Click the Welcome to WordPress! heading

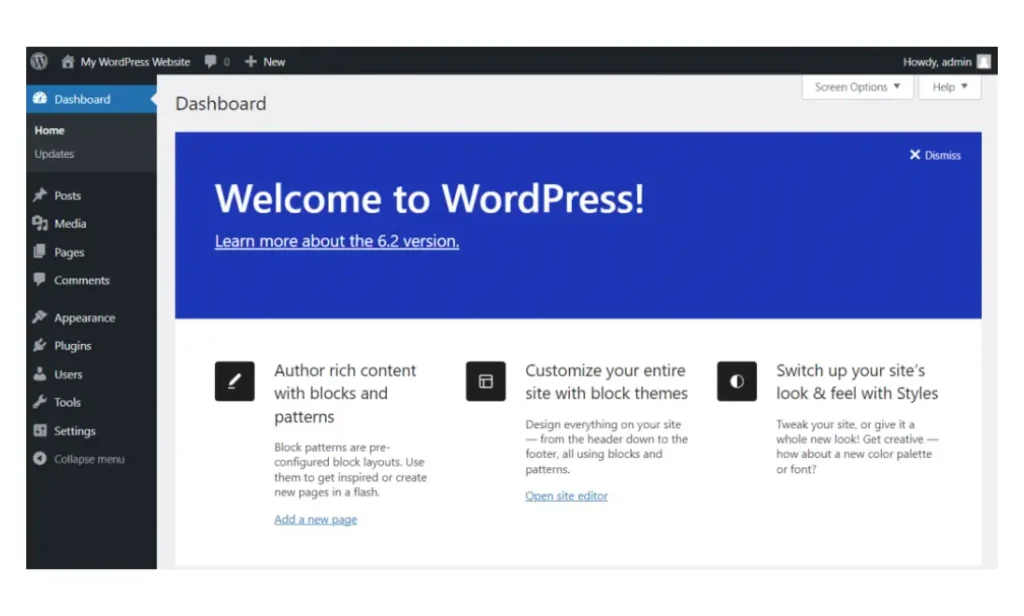point(430,198)
